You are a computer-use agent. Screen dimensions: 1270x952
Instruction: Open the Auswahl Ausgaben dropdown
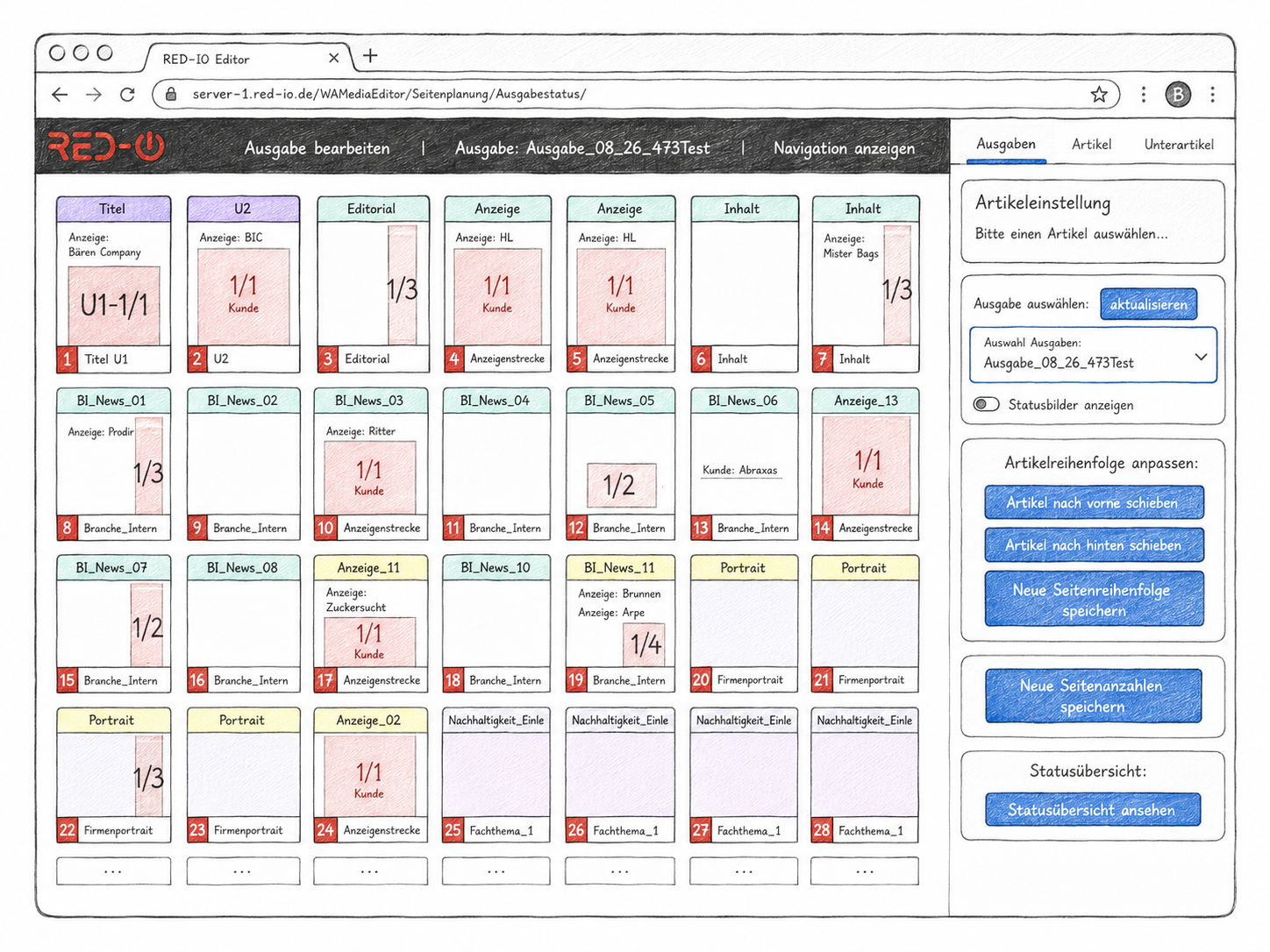(x=1093, y=354)
